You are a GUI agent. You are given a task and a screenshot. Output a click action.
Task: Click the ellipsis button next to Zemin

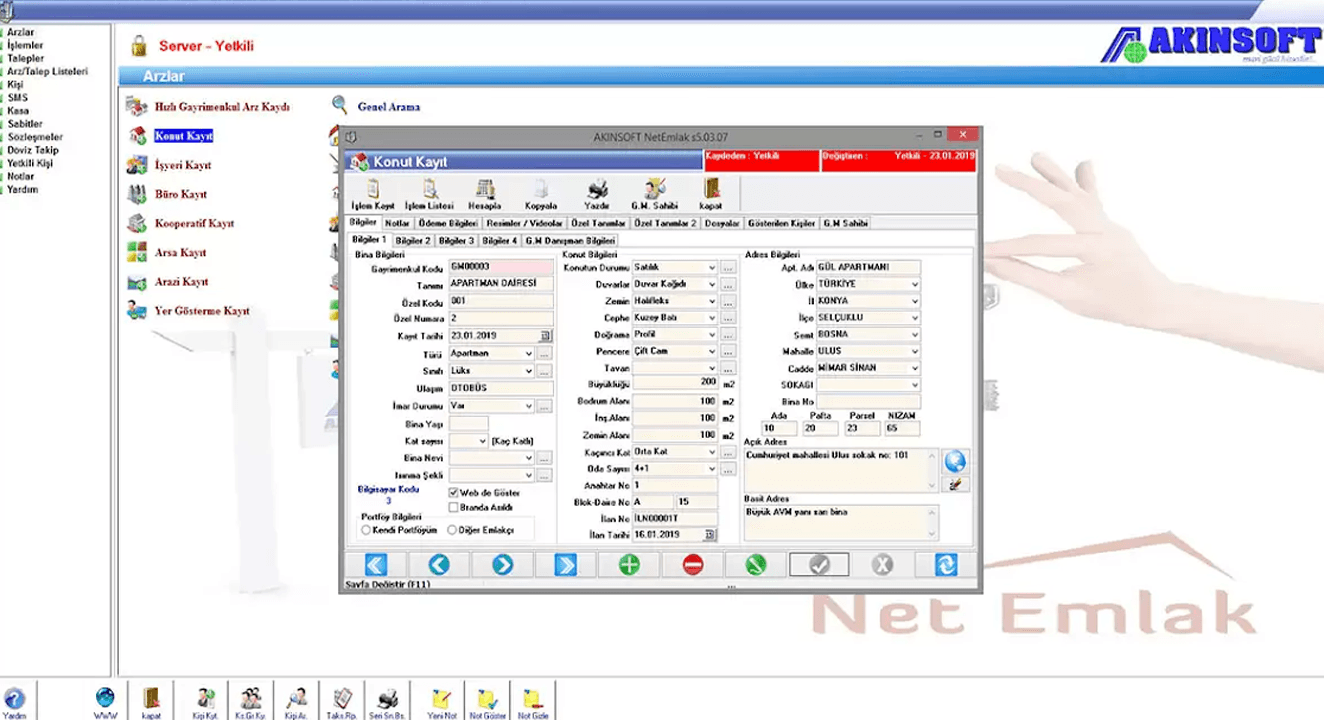[x=728, y=301]
